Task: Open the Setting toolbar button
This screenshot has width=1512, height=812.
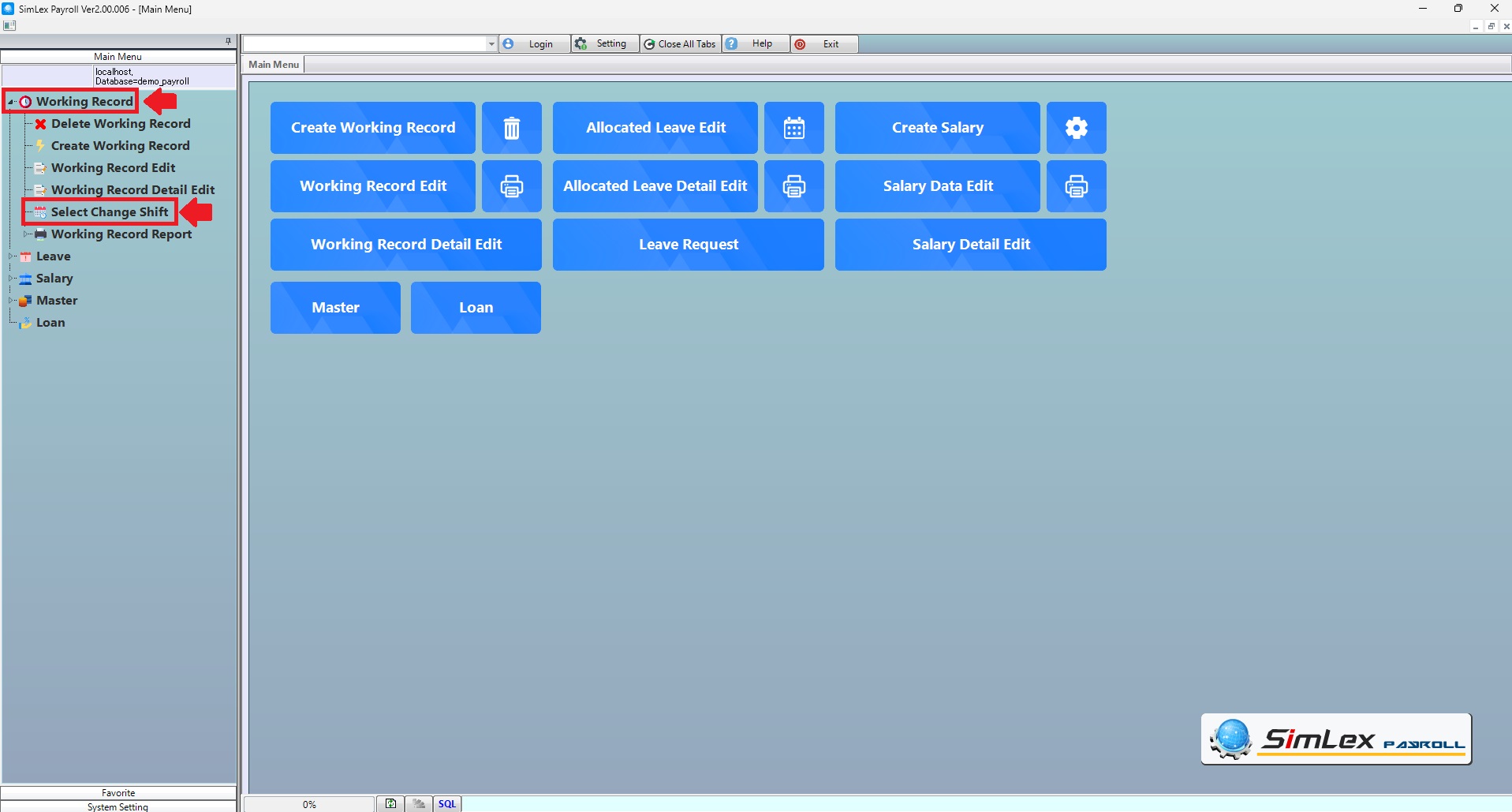Action: click(x=603, y=44)
